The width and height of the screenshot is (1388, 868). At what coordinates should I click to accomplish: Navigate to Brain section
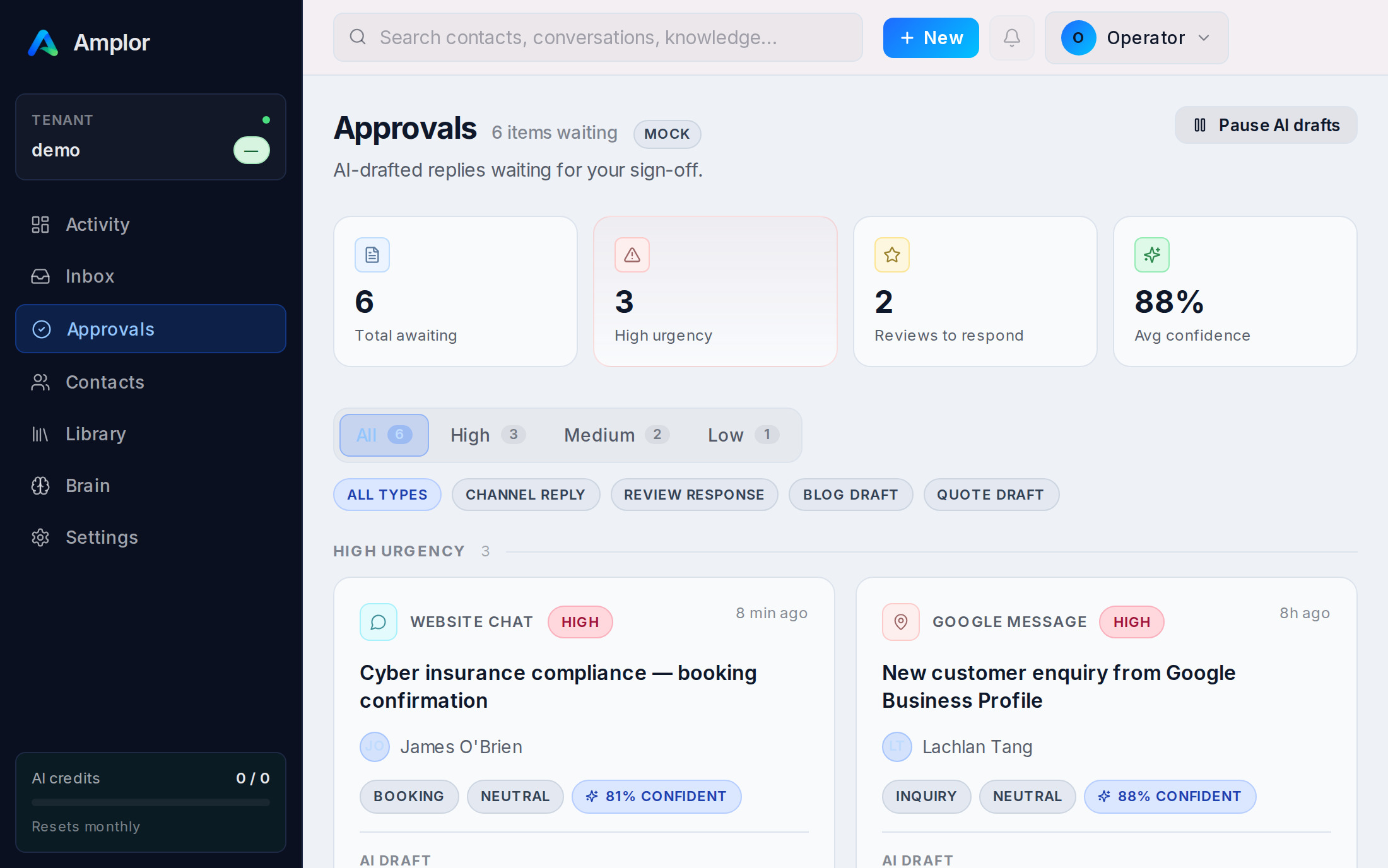(151, 486)
